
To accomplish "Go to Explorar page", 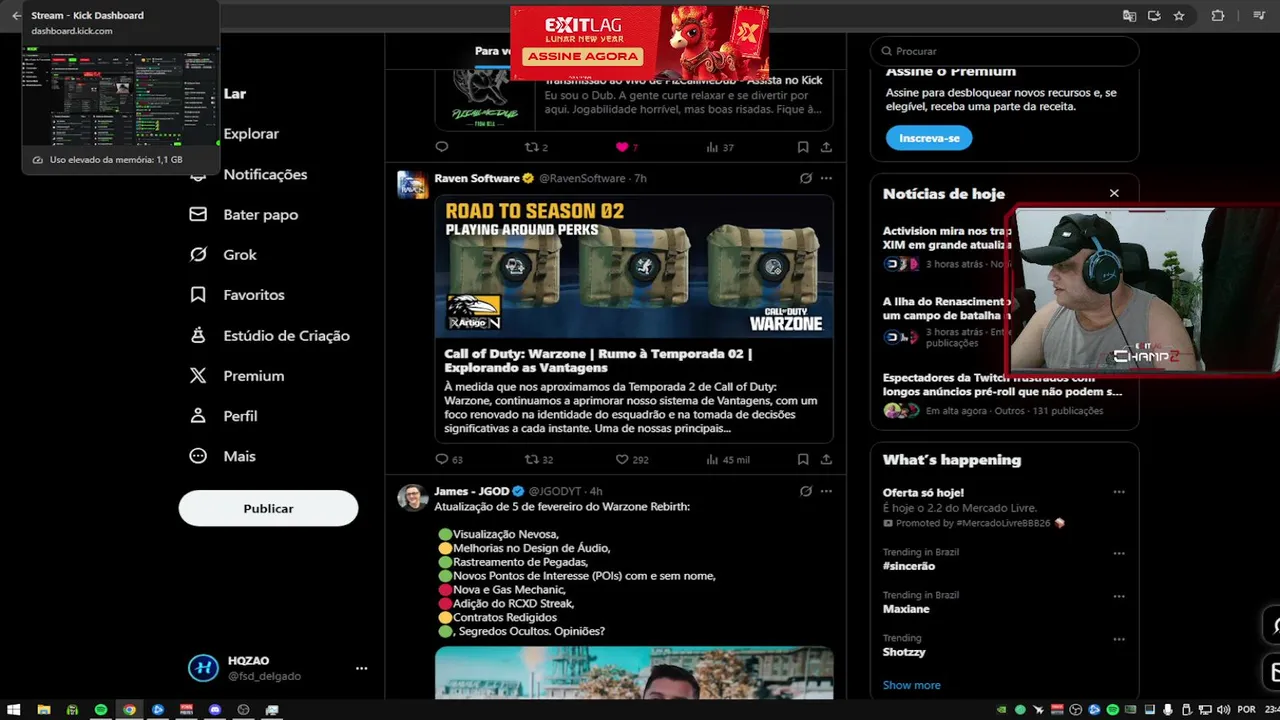I will tap(251, 134).
